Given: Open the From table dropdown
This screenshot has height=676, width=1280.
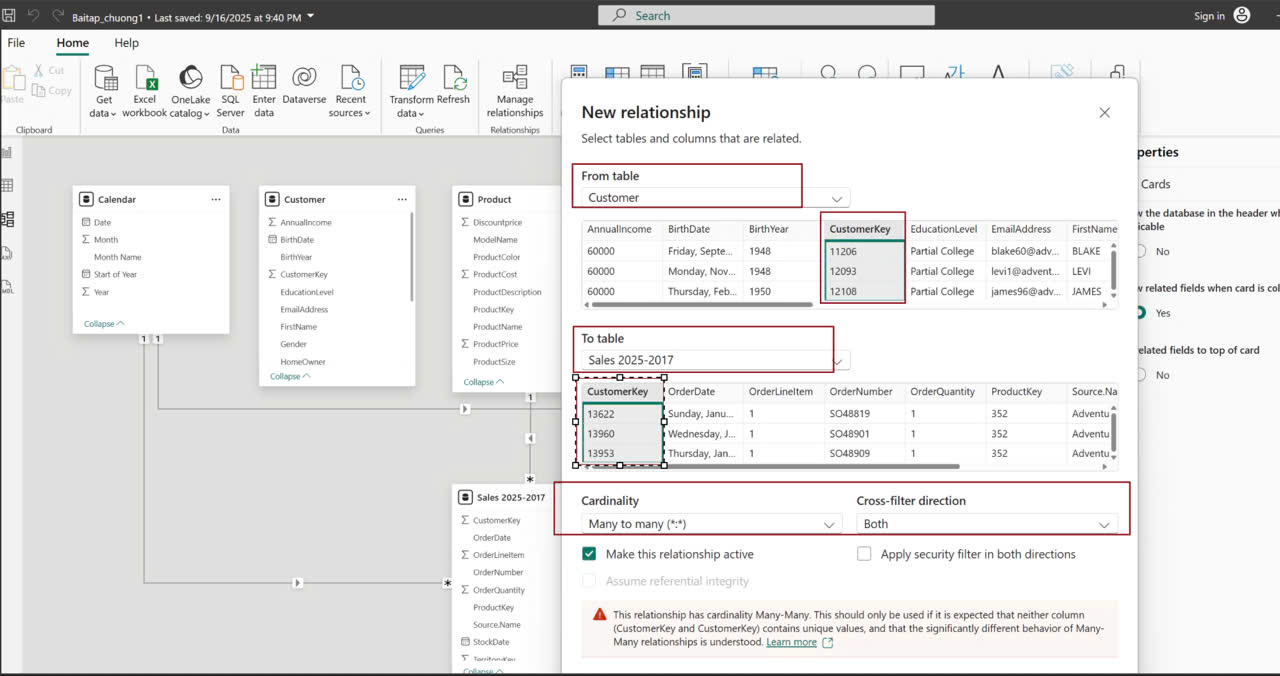Looking at the screenshot, I should click(715, 198).
